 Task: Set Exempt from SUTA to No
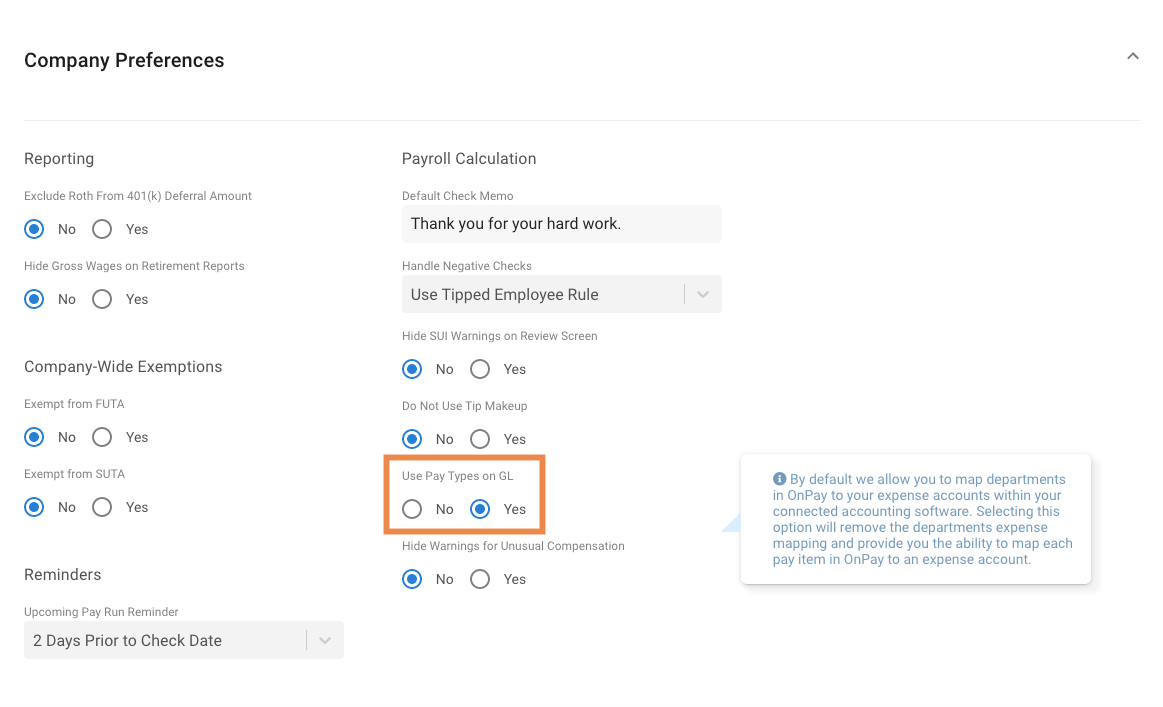pyautogui.click(x=34, y=507)
